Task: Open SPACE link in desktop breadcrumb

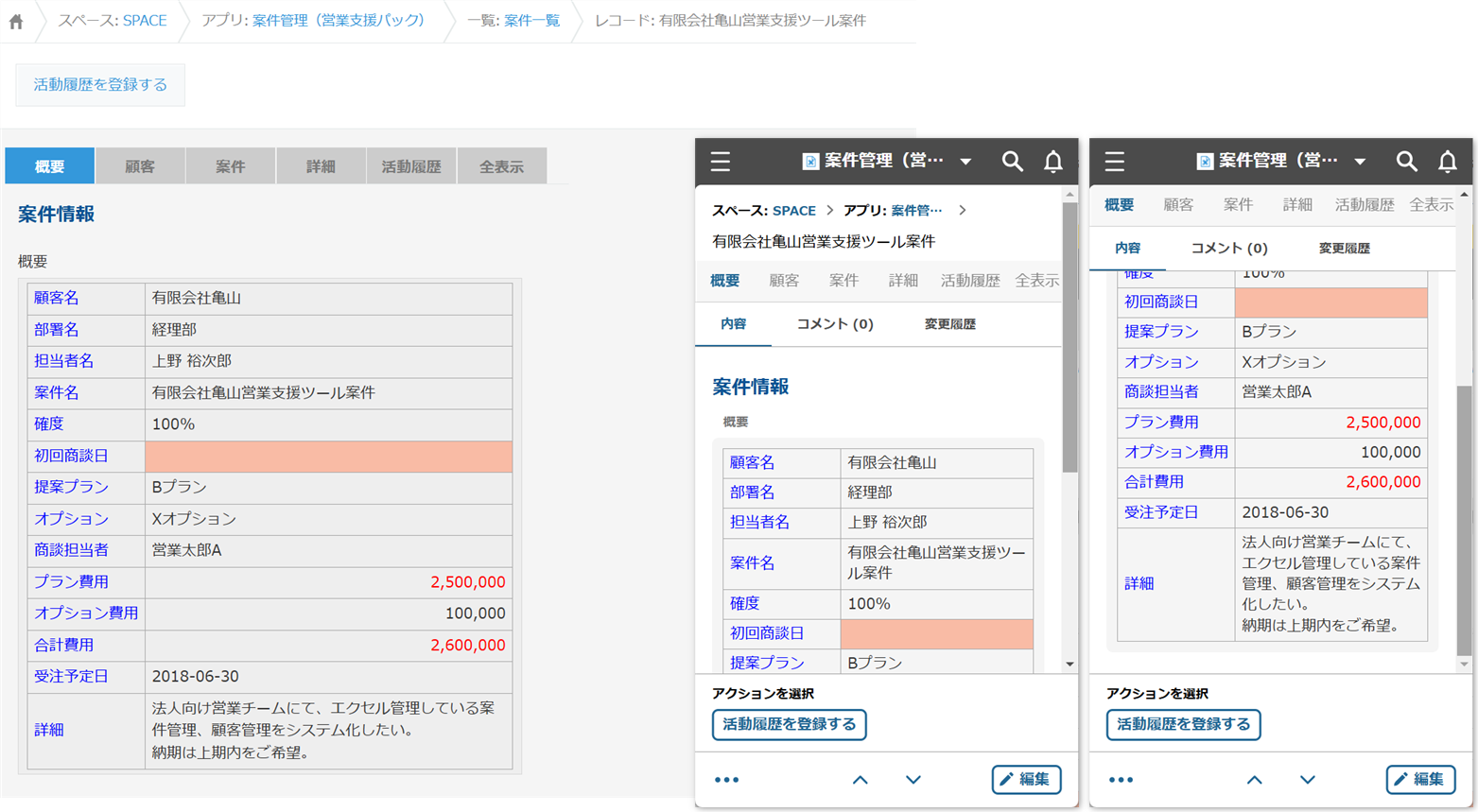Action: (145, 21)
